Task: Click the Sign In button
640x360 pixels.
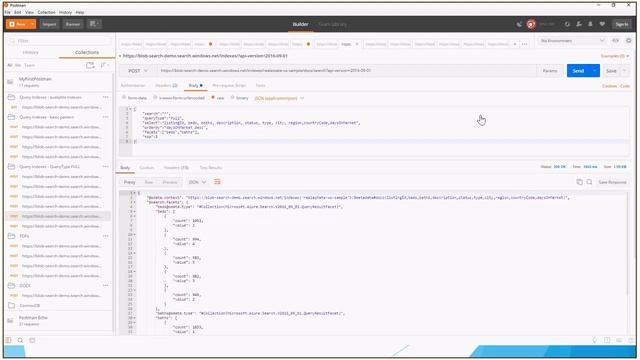Action: coord(622,24)
